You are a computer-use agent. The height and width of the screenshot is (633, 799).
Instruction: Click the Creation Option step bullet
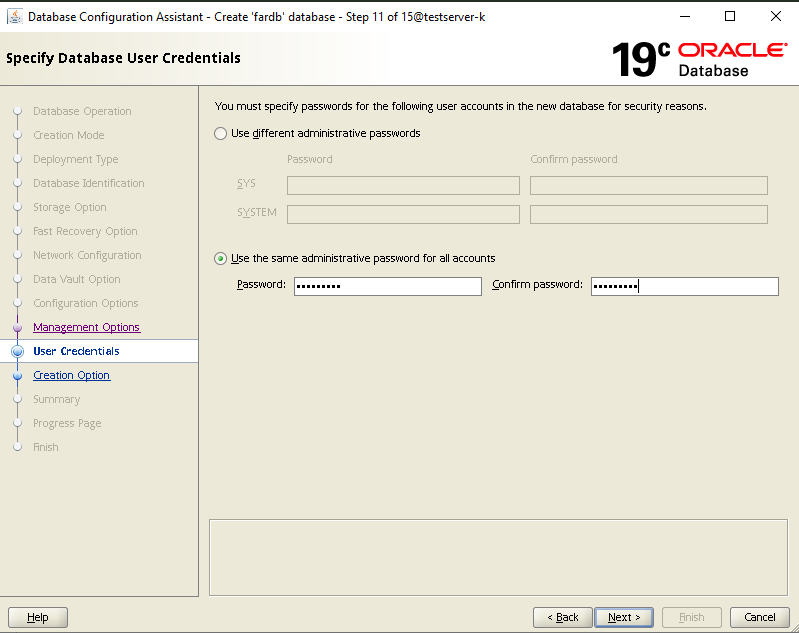pos(17,376)
